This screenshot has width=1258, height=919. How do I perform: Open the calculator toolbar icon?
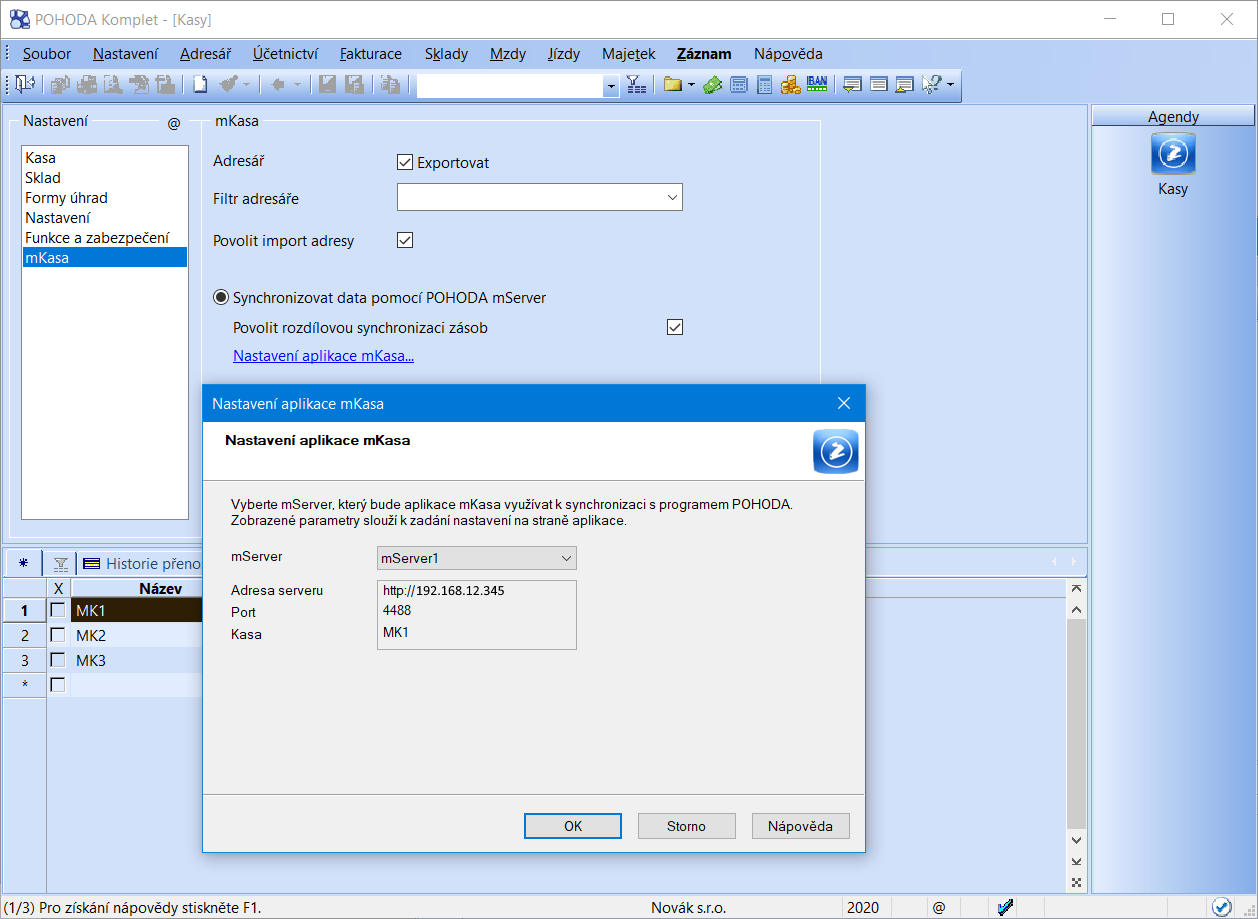click(x=765, y=85)
